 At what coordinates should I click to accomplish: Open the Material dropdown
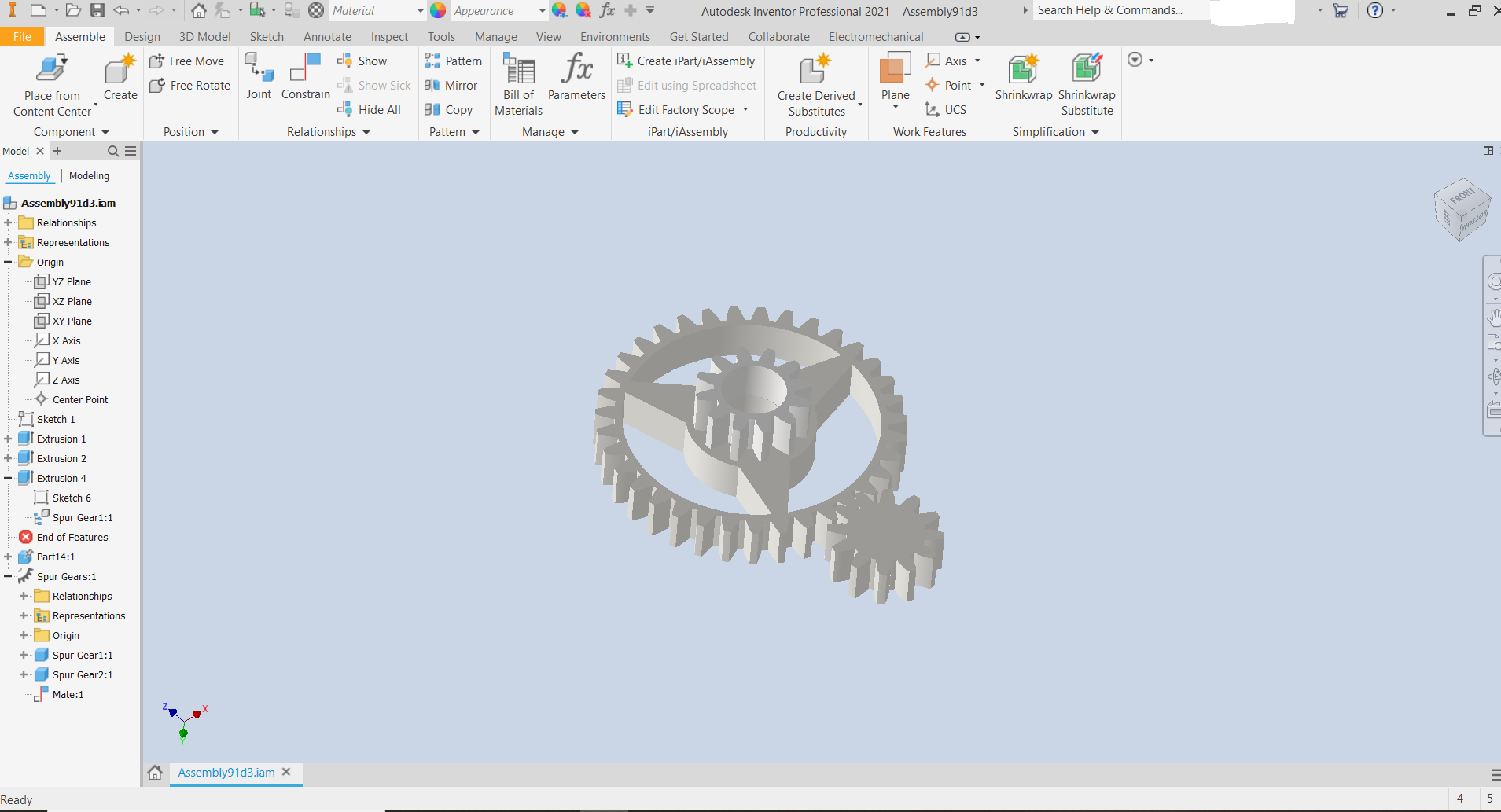[421, 10]
